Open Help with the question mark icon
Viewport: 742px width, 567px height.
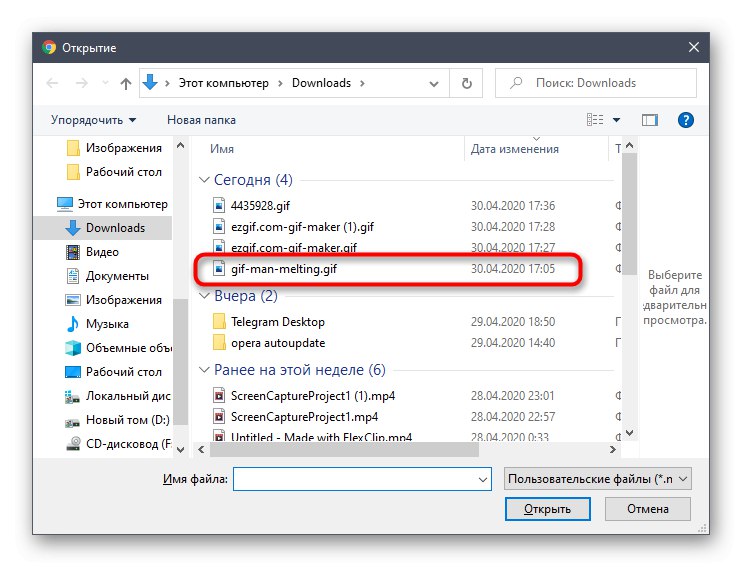[x=686, y=120]
